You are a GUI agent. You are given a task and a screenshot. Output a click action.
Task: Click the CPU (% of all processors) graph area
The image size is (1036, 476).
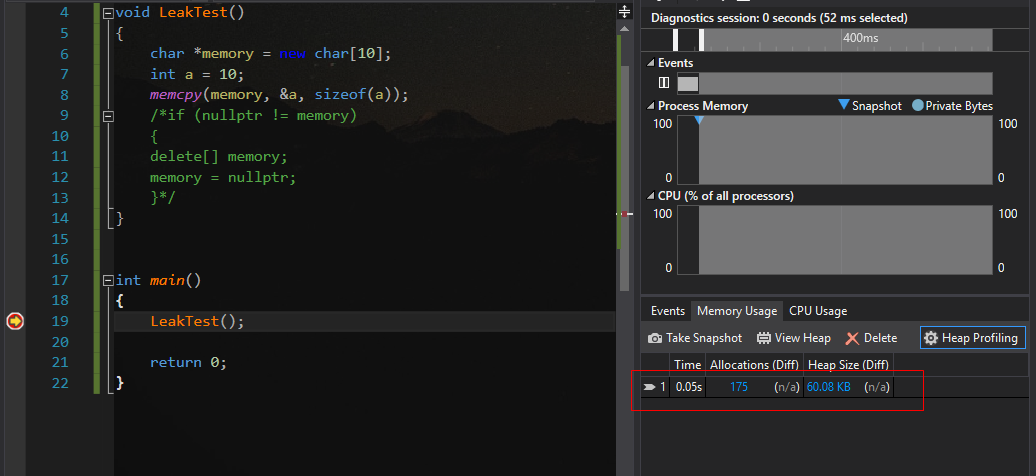[x=834, y=239]
